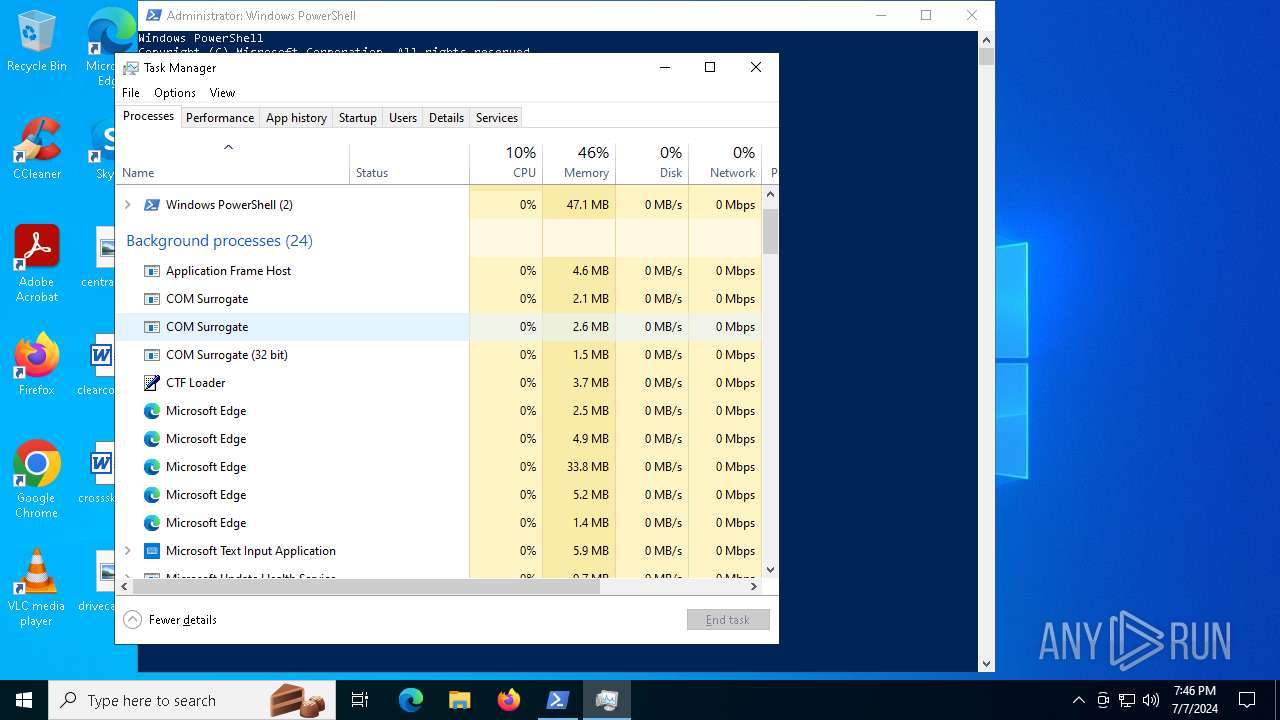Click PowerShell window scroll-down arrow
The height and width of the screenshot is (720, 1280).
986,663
